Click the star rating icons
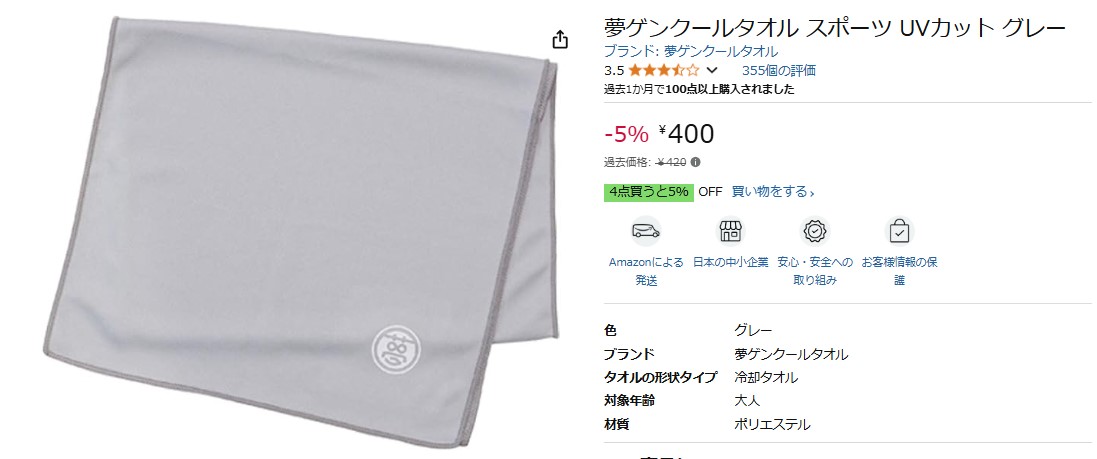The width and height of the screenshot is (1097, 459). click(663, 70)
